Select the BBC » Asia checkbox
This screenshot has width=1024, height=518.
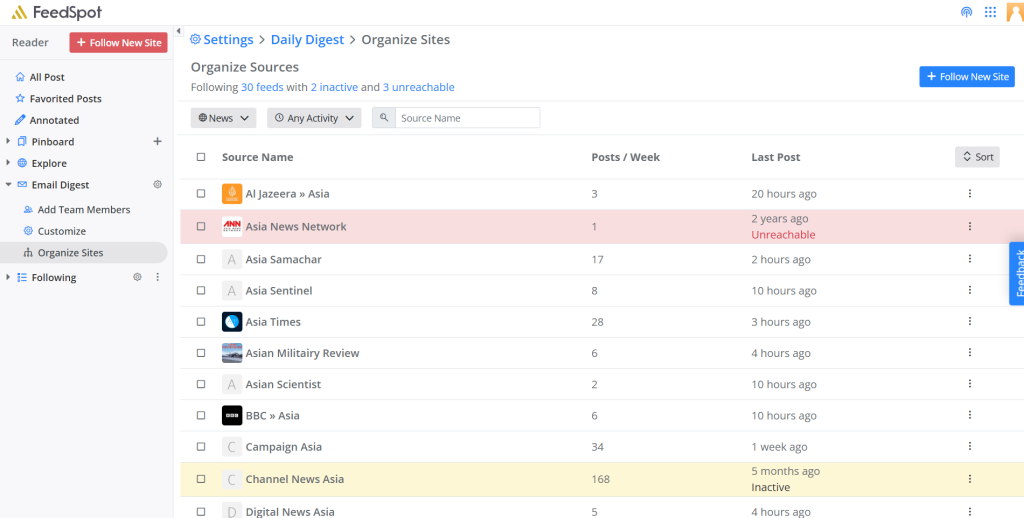(x=201, y=416)
